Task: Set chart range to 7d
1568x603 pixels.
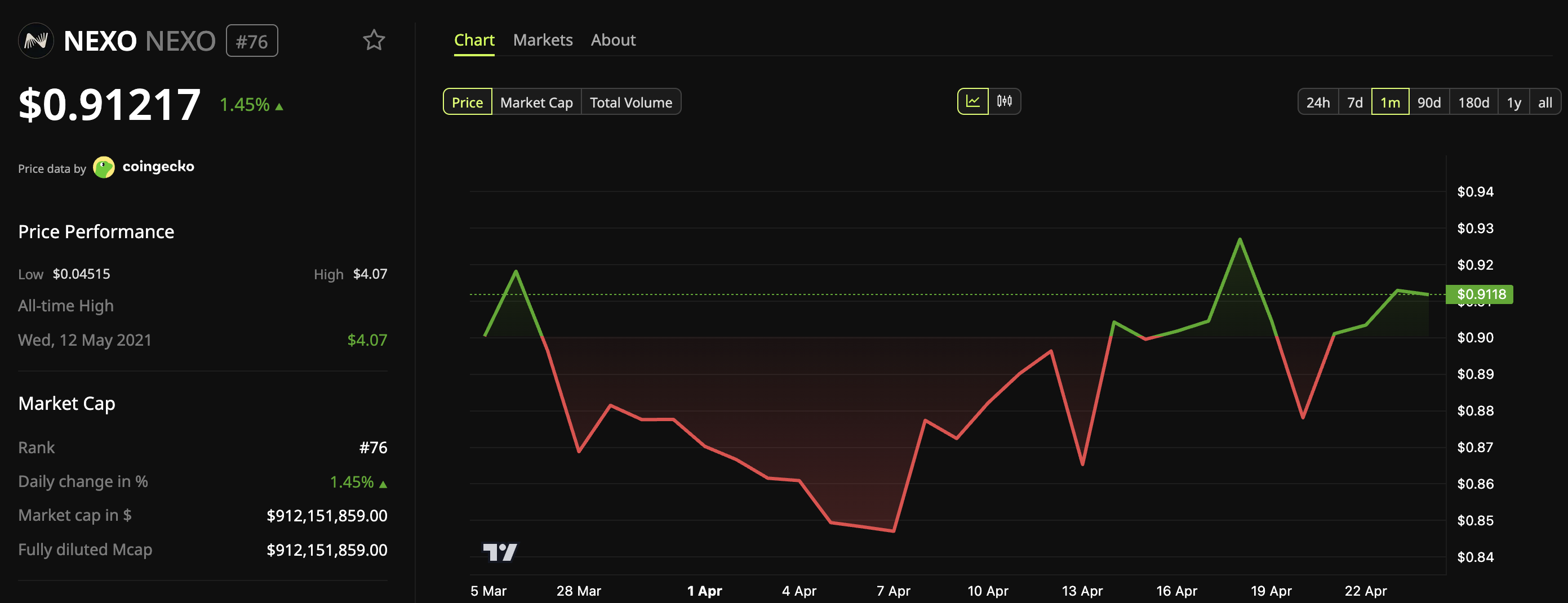Action: coord(1355,102)
